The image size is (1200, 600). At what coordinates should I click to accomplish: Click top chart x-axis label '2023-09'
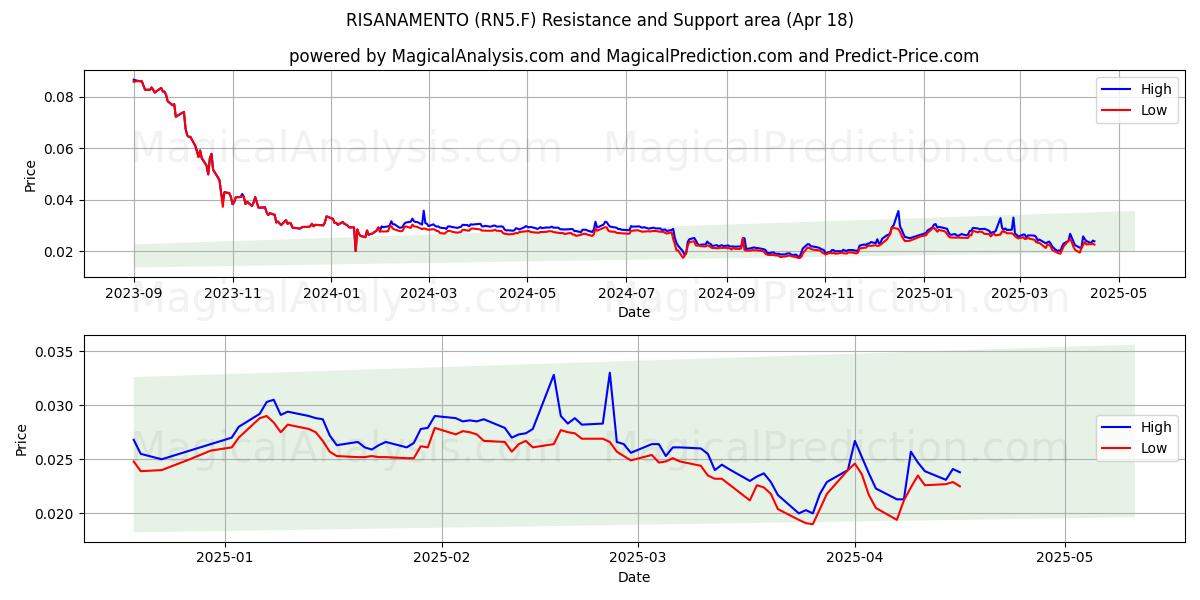click(x=134, y=293)
